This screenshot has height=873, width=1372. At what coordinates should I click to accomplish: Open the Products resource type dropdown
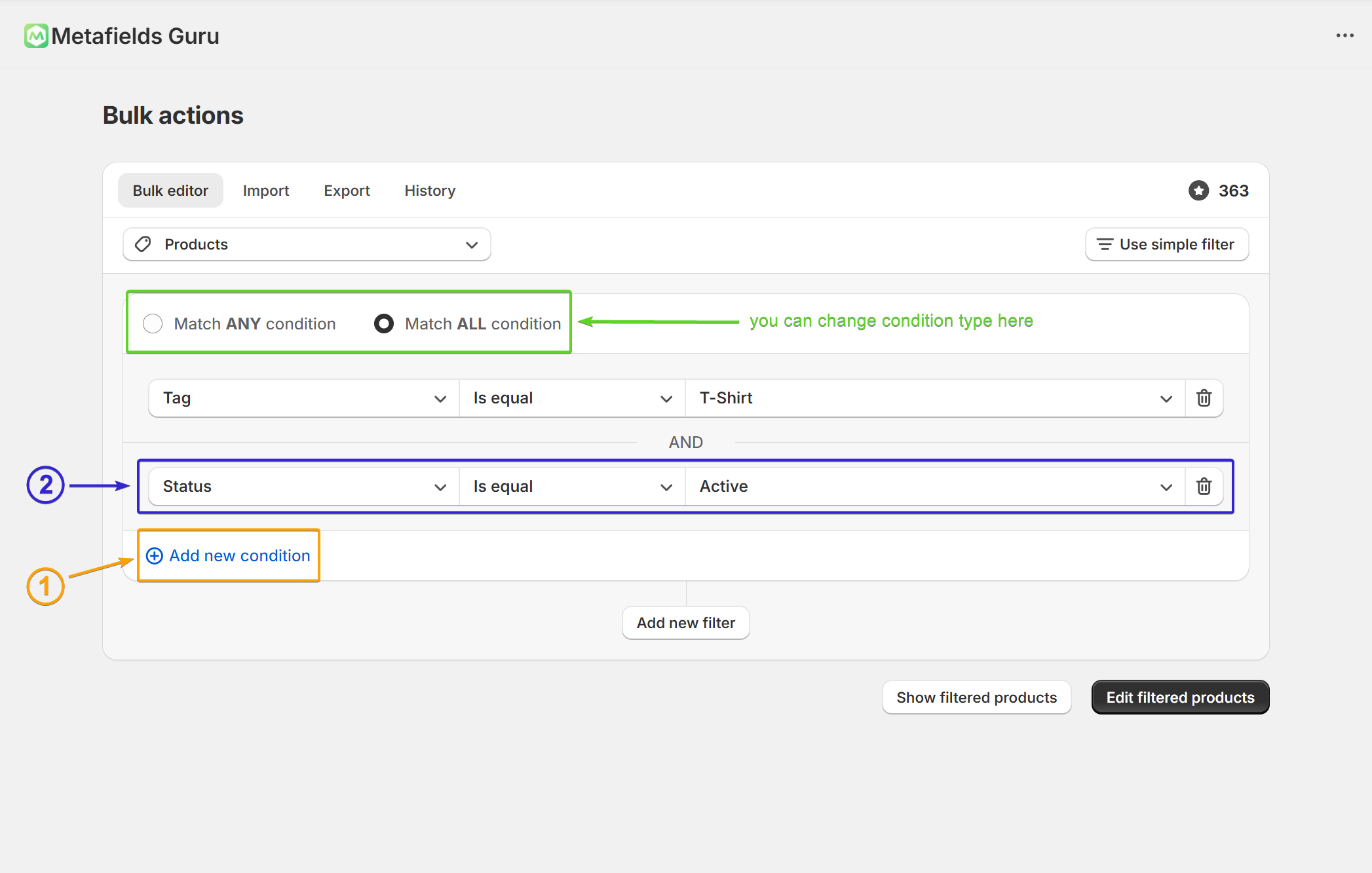coord(307,244)
